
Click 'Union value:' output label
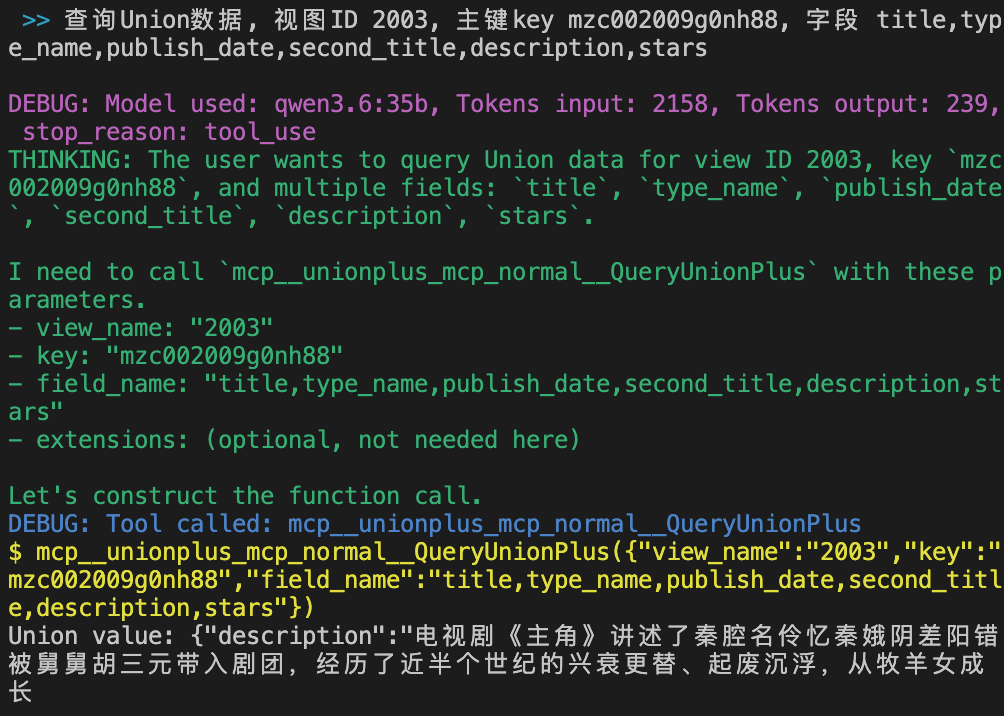pos(91,636)
